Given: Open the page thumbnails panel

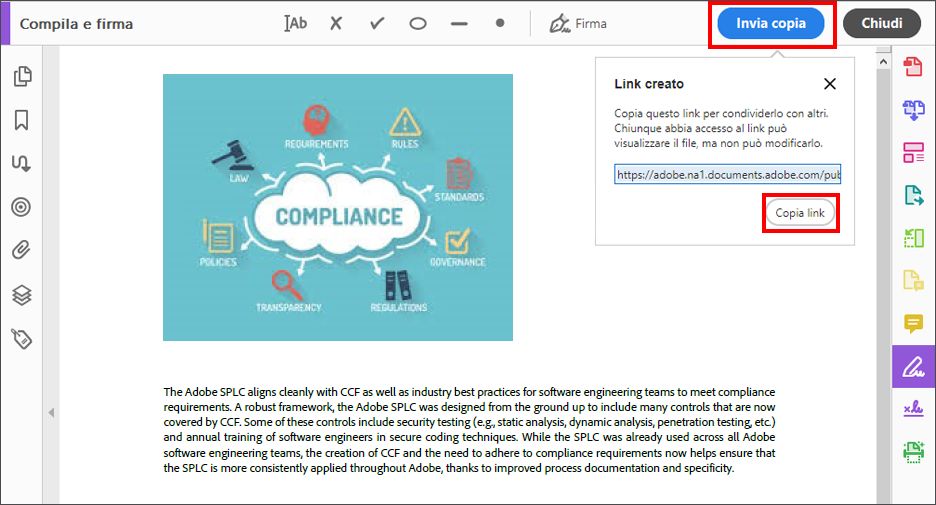Looking at the screenshot, I should click(x=22, y=76).
